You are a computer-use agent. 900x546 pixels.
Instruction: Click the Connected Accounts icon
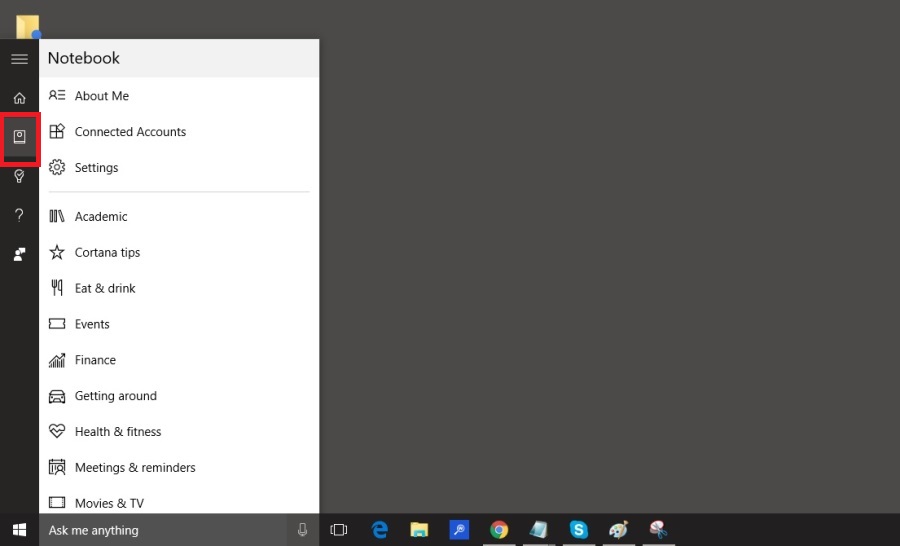pyautogui.click(x=57, y=131)
